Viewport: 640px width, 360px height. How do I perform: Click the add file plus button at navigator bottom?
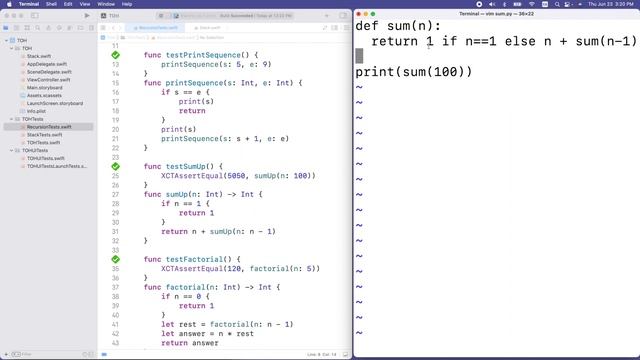(6, 354)
